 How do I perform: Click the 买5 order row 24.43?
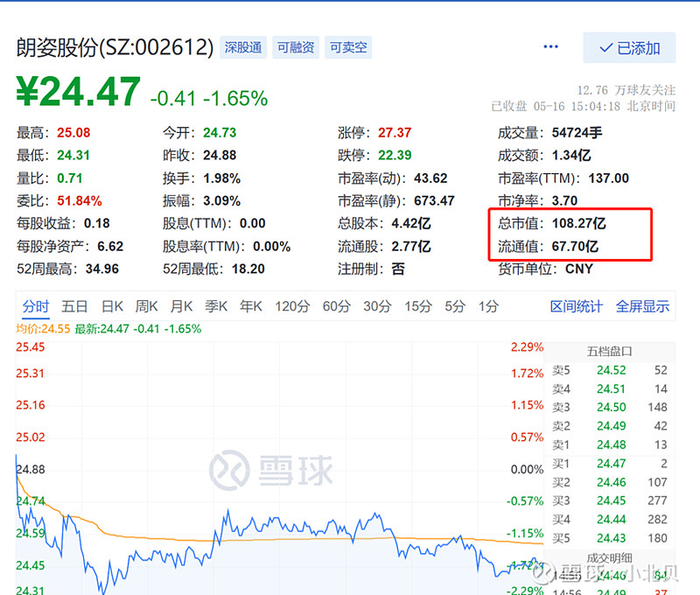pos(610,538)
